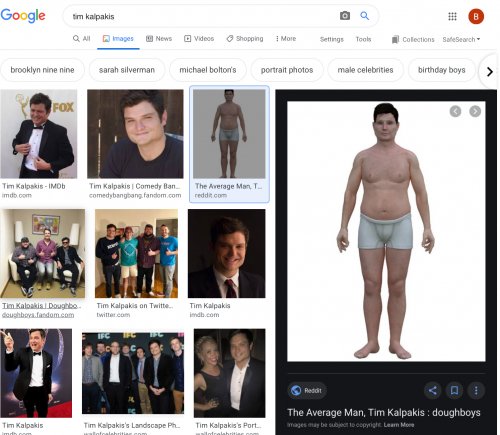The height and width of the screenshot is (435, 500).
Task: Show next image in preview panel
Action: pos(475,111)
